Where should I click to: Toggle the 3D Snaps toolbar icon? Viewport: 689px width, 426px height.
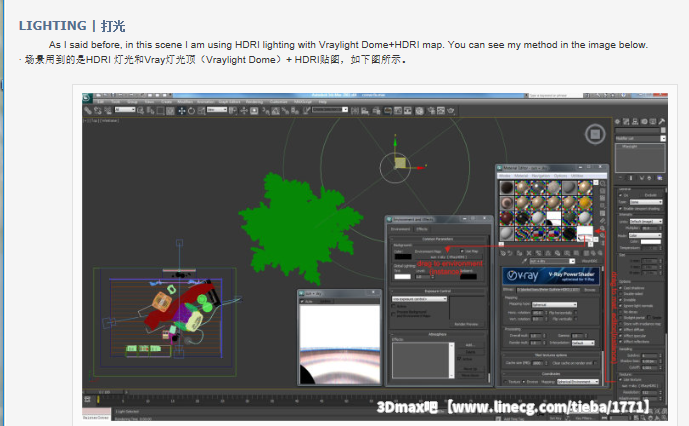pos(266,111)
